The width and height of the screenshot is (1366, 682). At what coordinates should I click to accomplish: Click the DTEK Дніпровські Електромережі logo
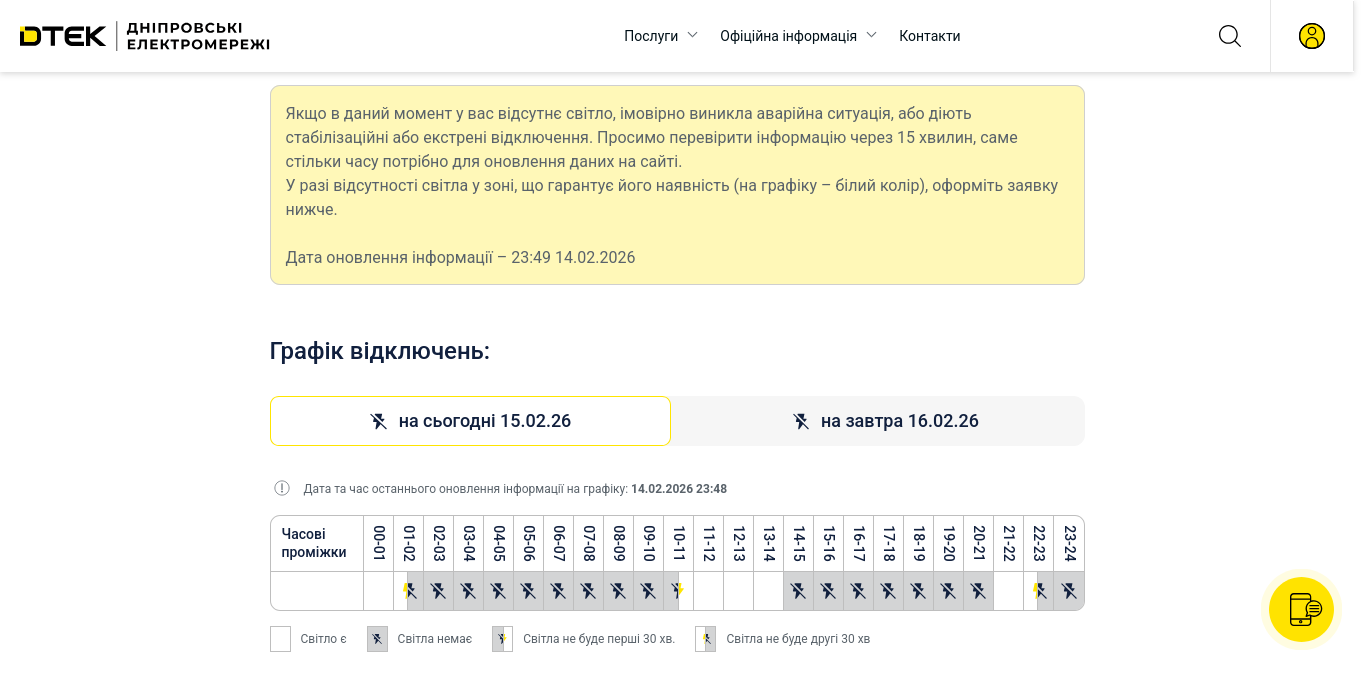coord(145,36)
